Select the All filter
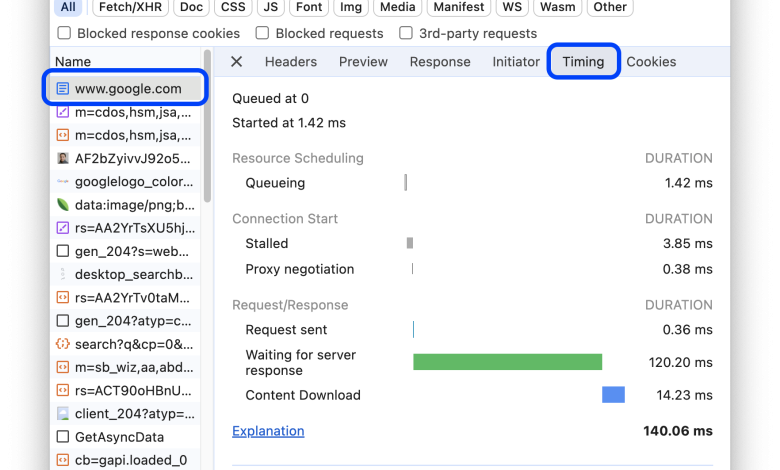The width and height of the screenshot is (780, 470). (68, 7)
